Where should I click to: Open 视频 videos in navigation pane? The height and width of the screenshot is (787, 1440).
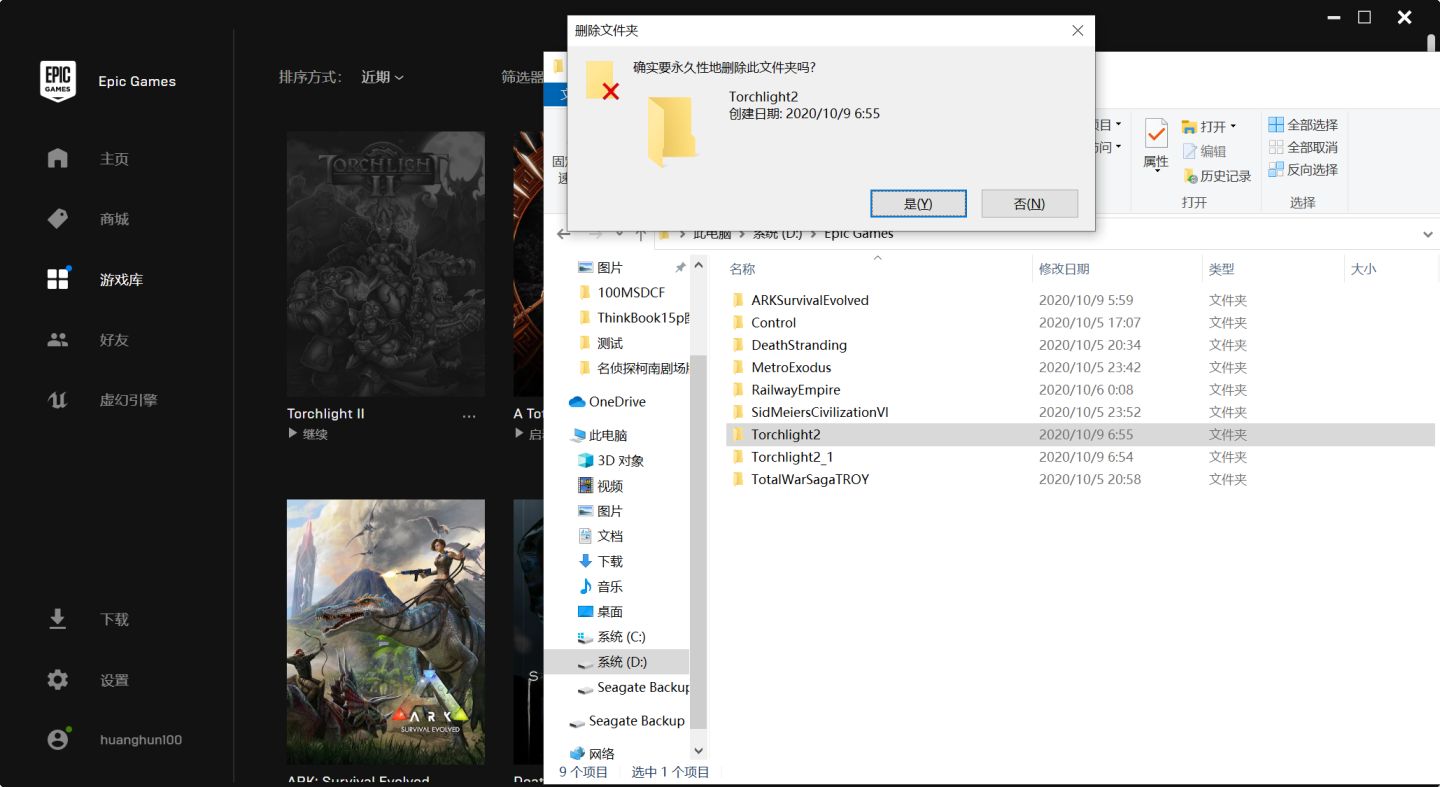tap(610, 486)
